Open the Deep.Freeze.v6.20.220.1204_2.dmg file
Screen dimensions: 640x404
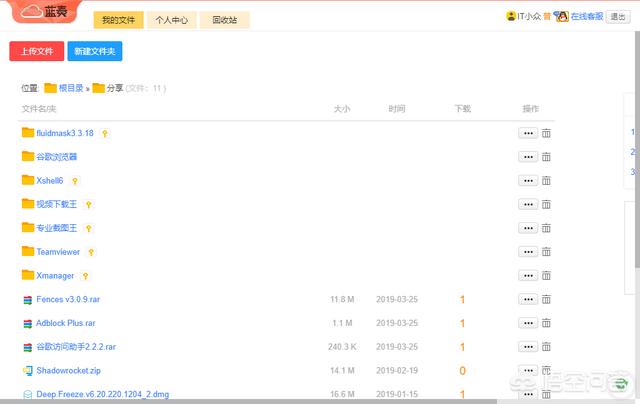coord(102,394)
